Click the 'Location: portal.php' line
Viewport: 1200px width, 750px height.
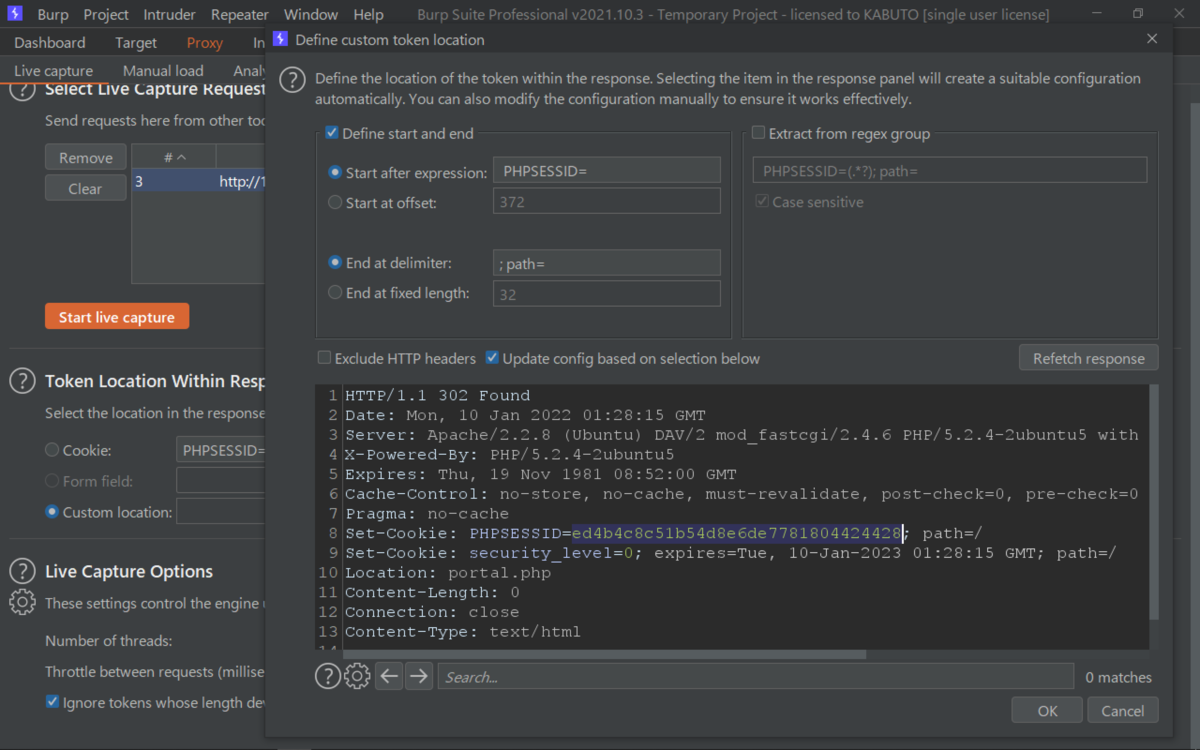[448, 573]
